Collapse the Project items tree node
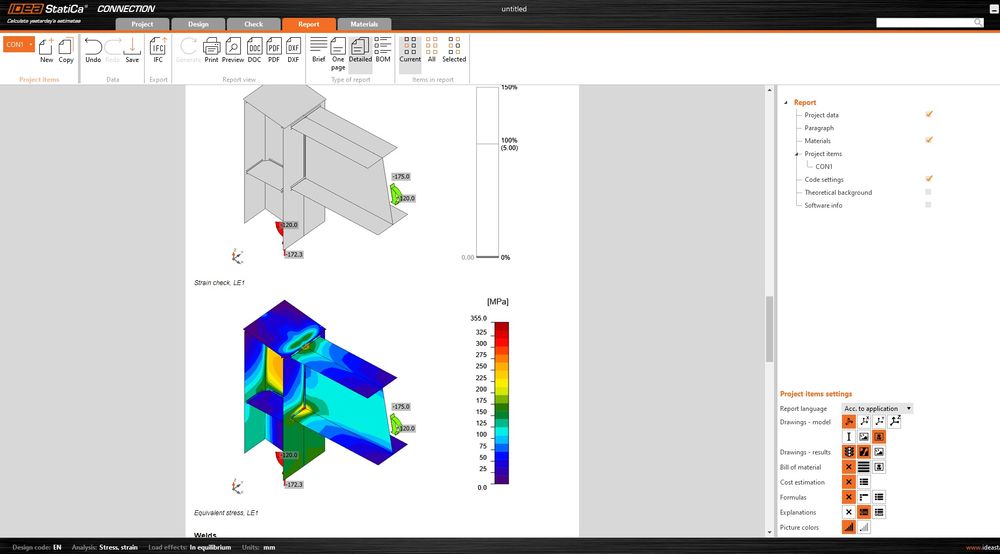Viewport: 1000px width, 554px height. point(797,154)
